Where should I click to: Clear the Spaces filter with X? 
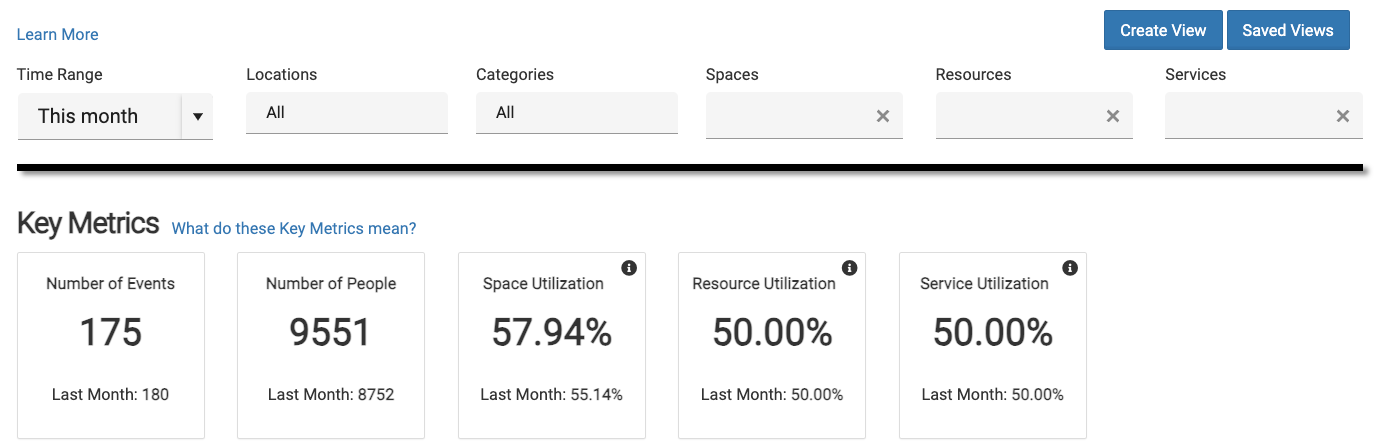883,116
